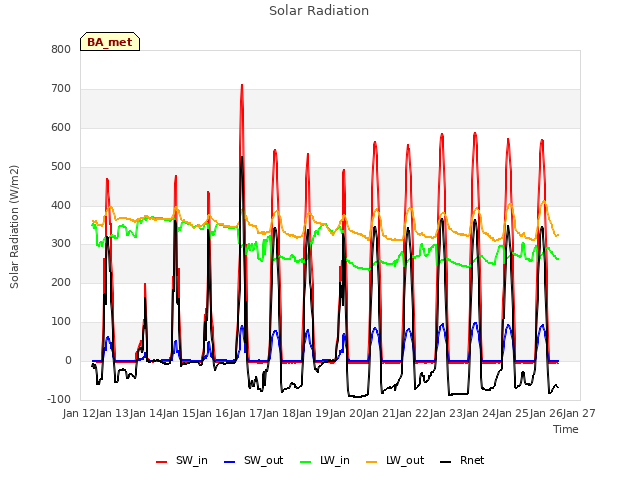The image size is (640, 480).
Task: Click the tallest SW_in peak near 700
Action: coord(242,86)
